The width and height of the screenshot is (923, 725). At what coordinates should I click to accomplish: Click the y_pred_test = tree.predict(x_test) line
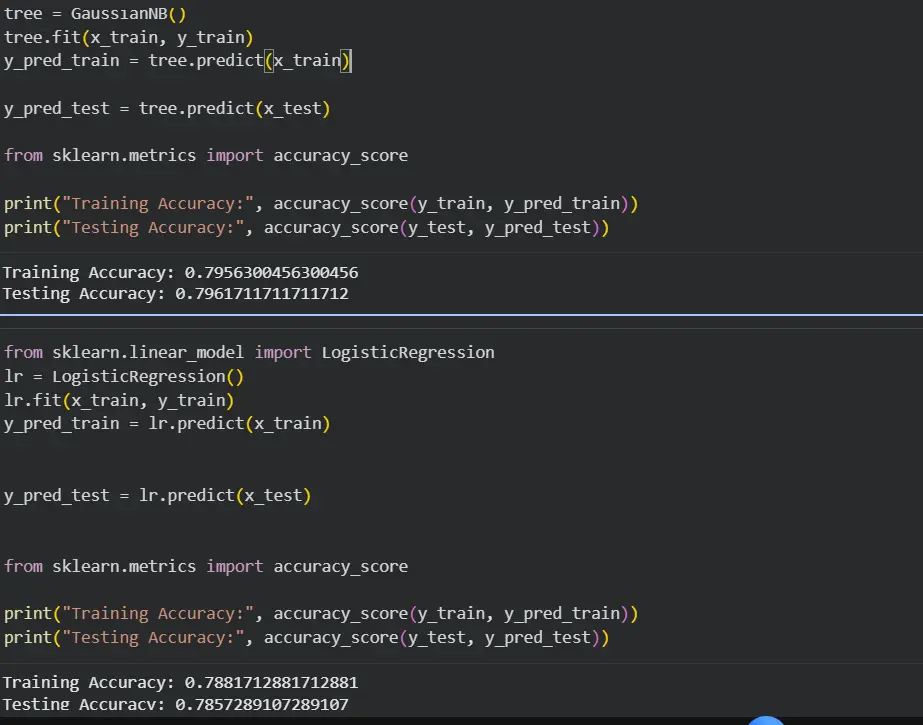[x=165, y=108]
